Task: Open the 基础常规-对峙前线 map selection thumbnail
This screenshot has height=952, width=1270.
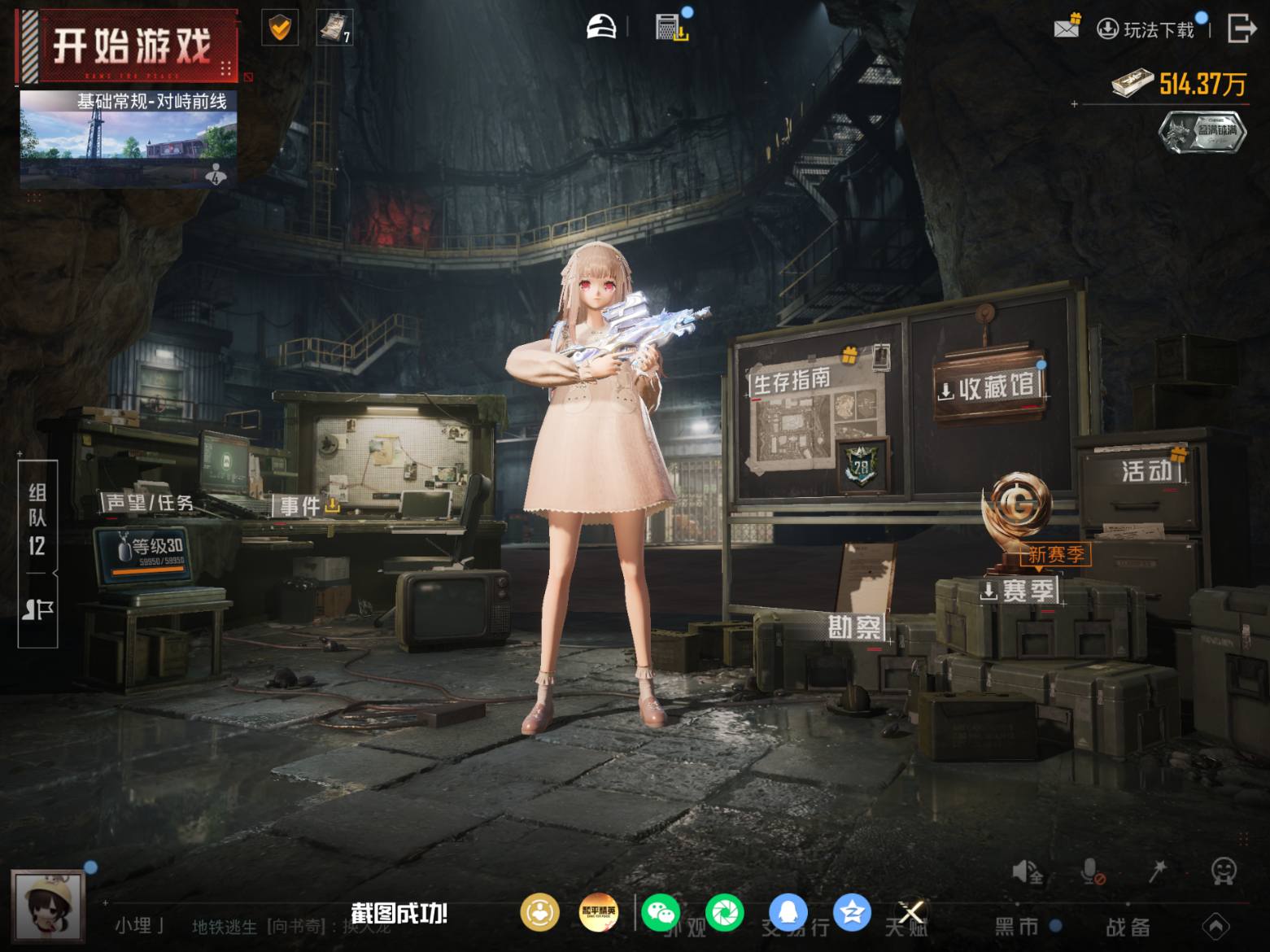Action: click(x=129, y=139)
